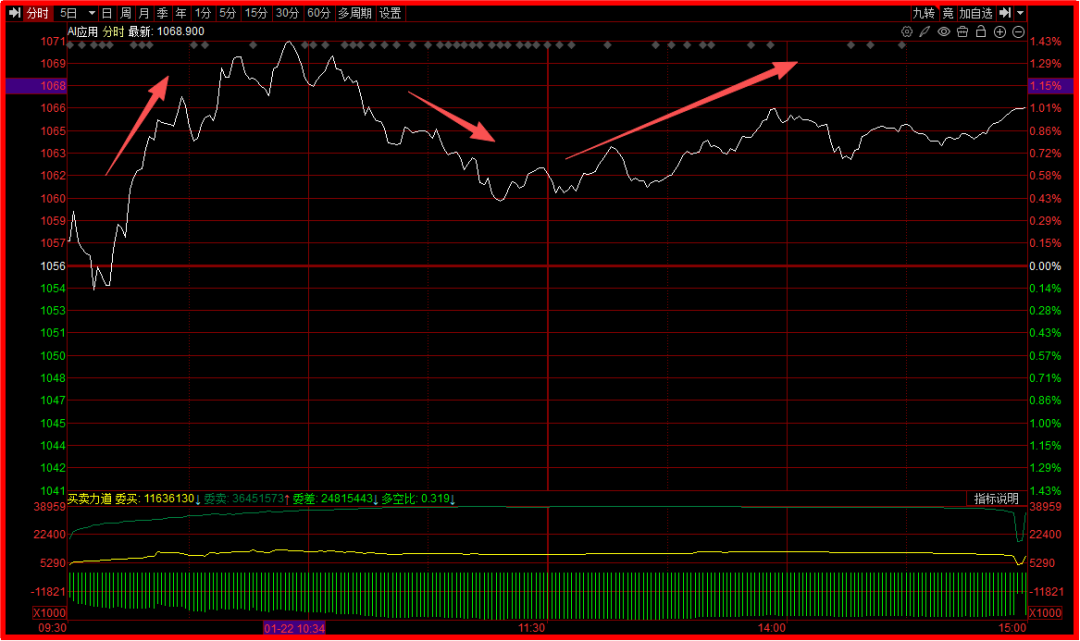The height and width of the screenshot is (641, 1080).
Task: Open chart settings gear icon
Action: click(907, 32)
